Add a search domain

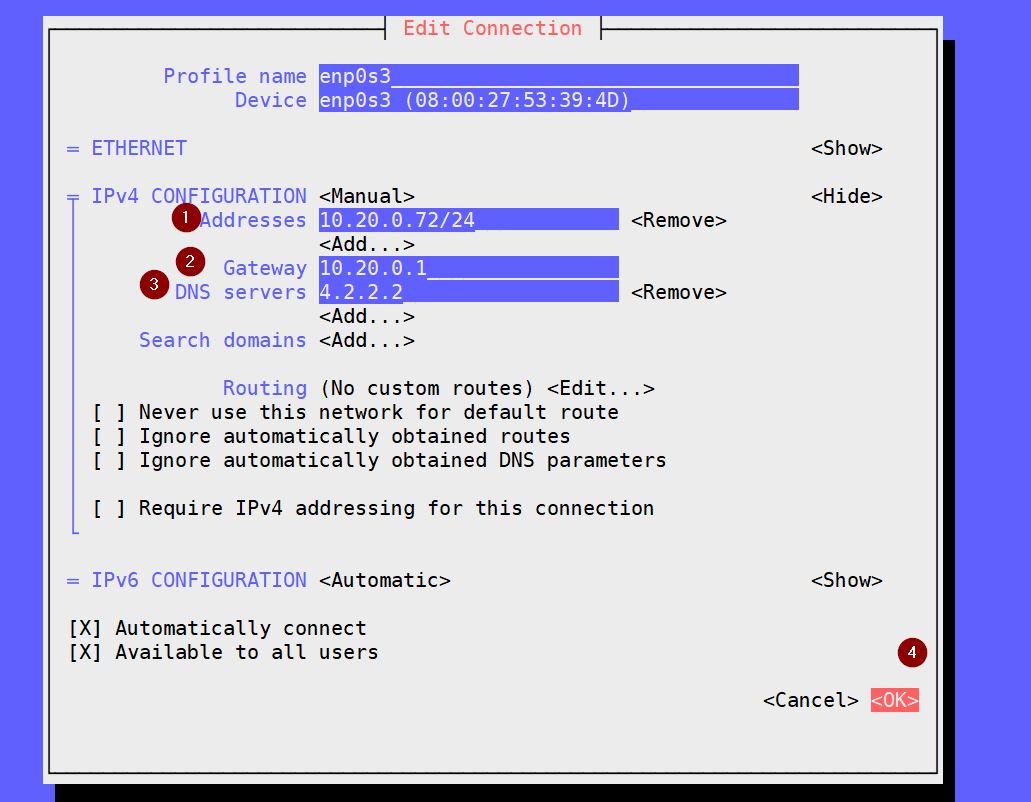366,340
